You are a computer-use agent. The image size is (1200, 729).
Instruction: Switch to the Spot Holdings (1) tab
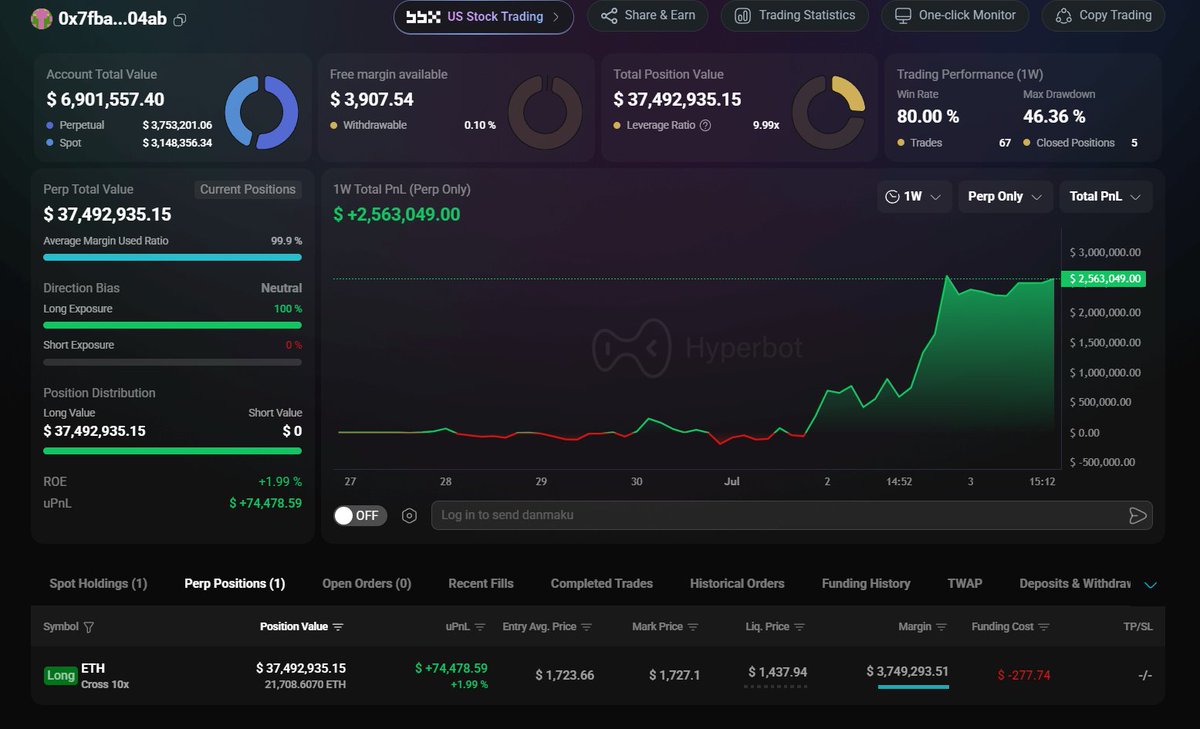tap(98, 583)
